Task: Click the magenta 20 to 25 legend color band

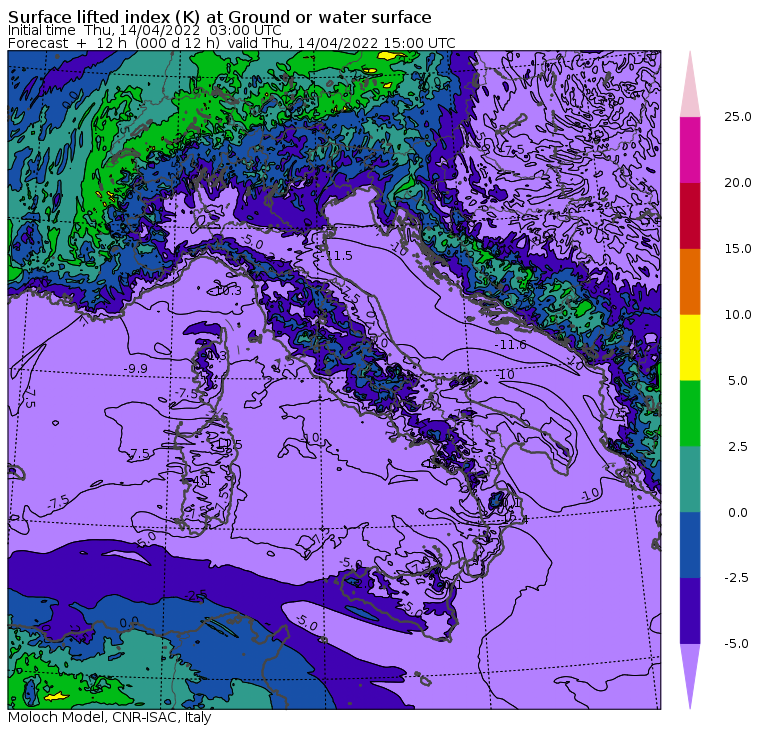Action: click(x=690, y=150)
